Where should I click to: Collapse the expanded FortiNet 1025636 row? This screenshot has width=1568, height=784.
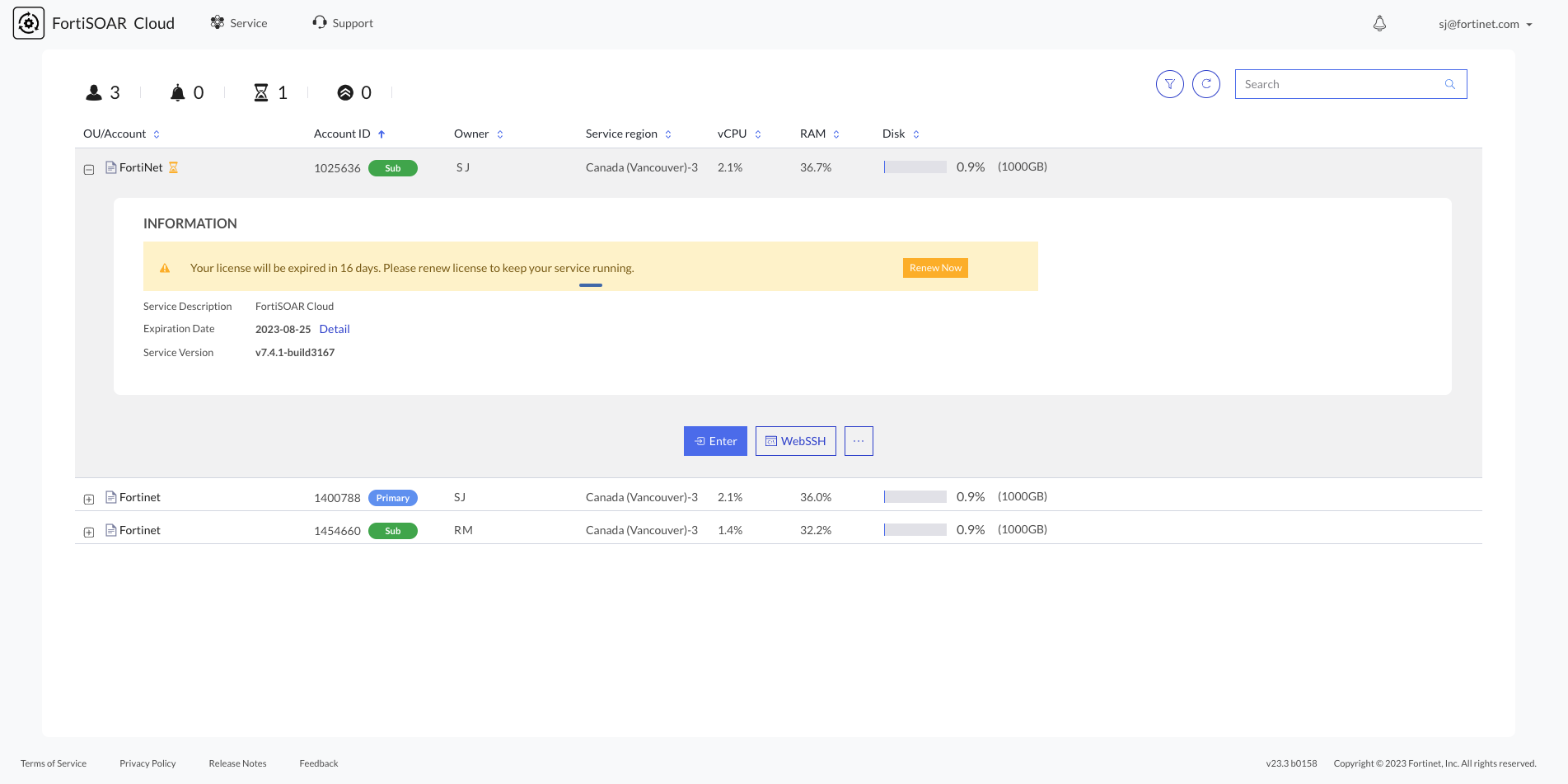(88, 169)
